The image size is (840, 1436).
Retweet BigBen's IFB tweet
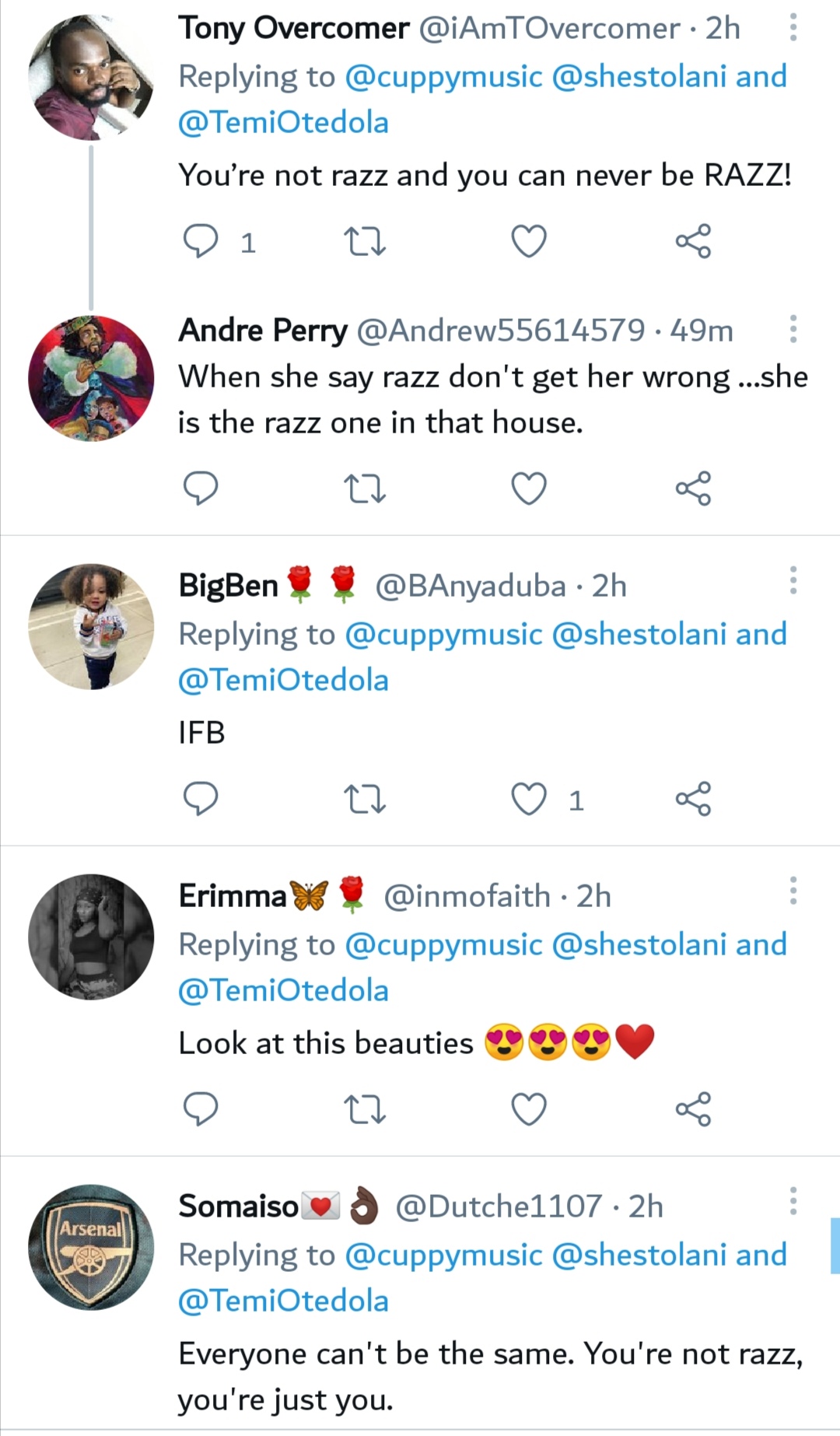364,799
